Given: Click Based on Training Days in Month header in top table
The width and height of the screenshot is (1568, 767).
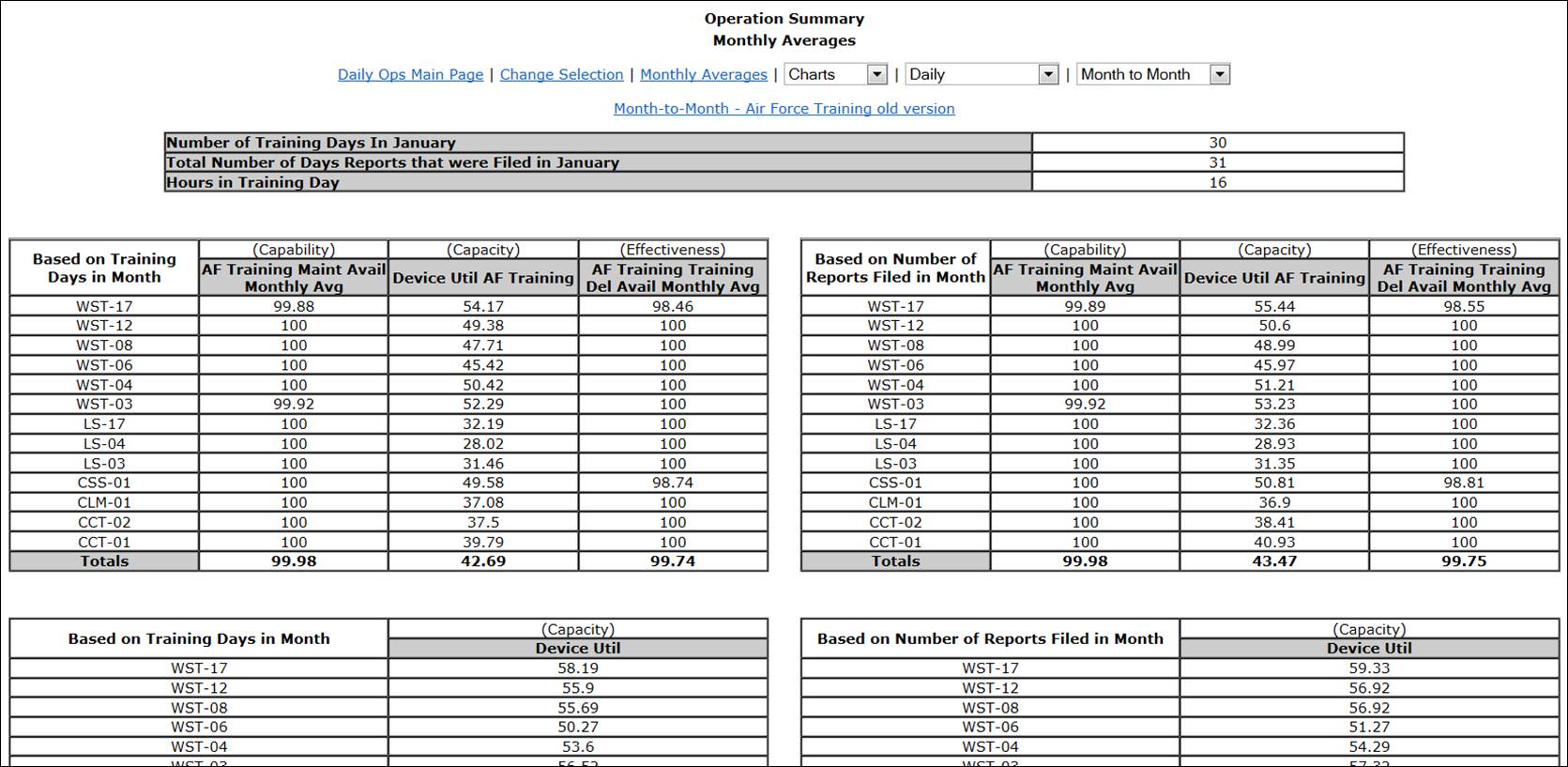Looking at the screenshot, I should point(104,268).
